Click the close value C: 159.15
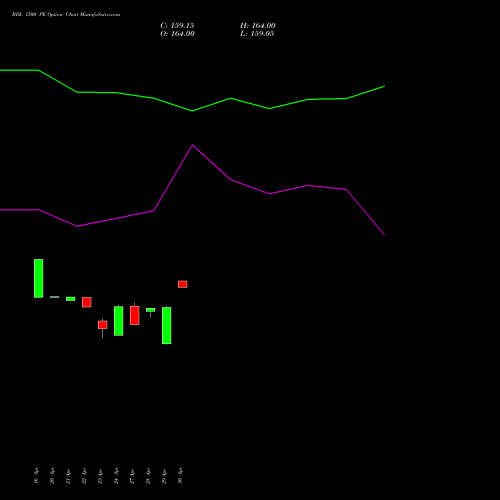 point(177,26)
